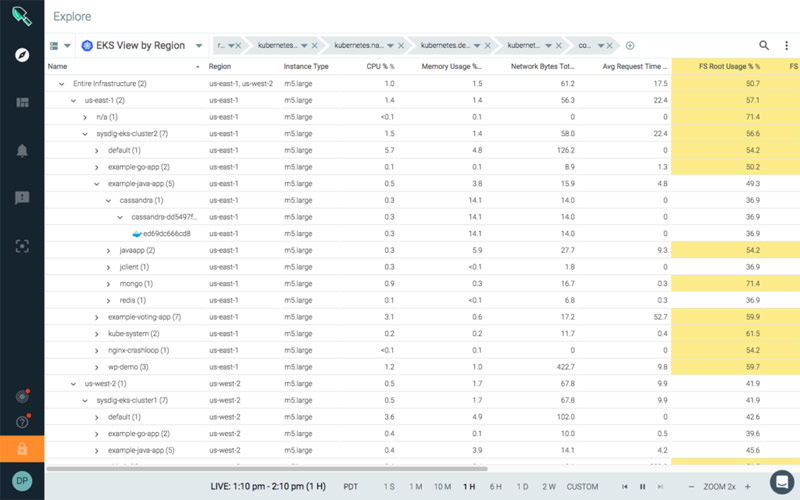Select the jclient (1) row
The width and height of the screenshot is (800, 500).
click(x=422, y=267)
